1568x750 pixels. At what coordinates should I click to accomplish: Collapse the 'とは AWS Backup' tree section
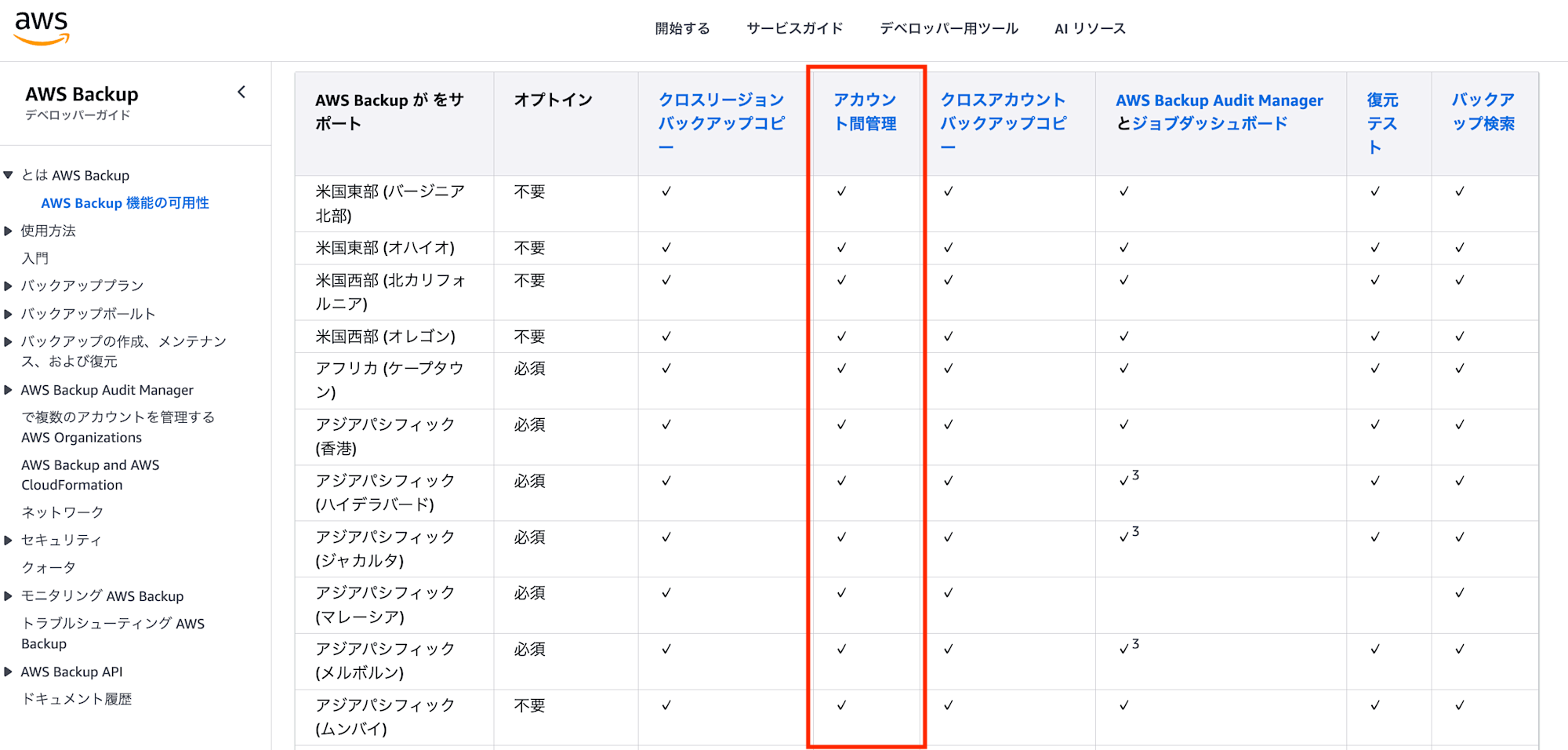point(9,175)
